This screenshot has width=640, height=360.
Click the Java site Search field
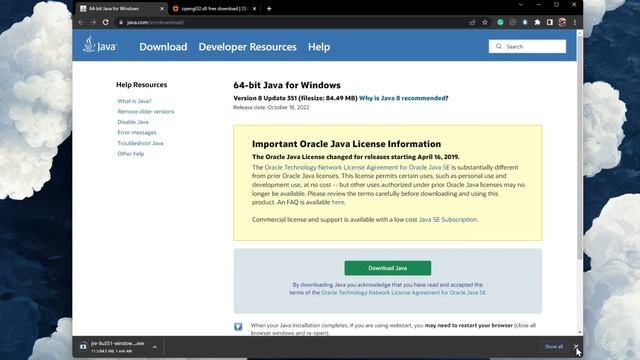[x=527, y=47]
